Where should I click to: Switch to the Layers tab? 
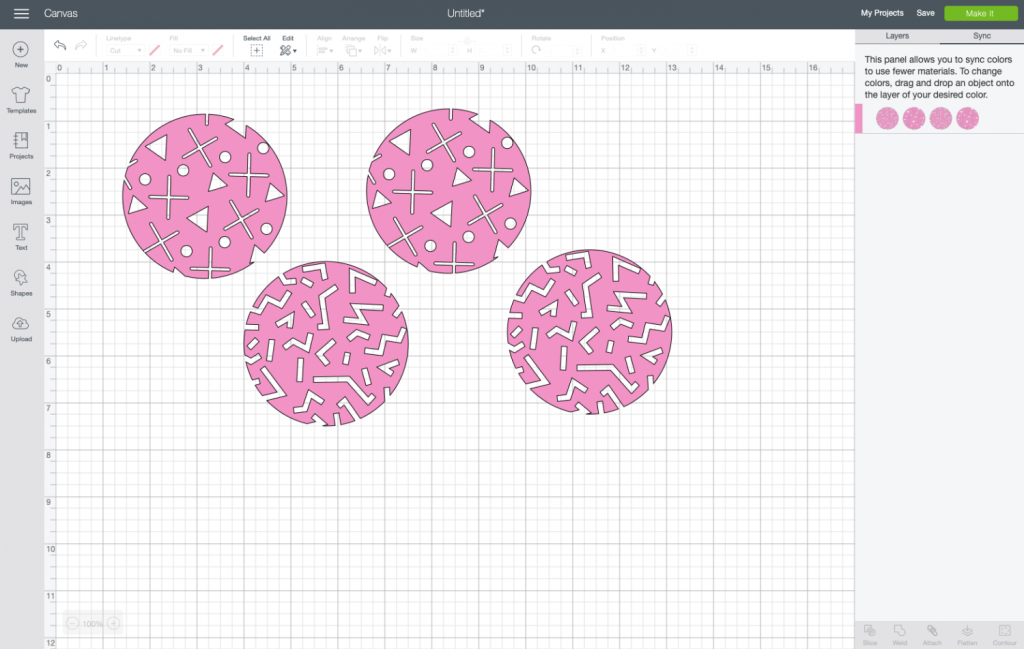point(897,36)
